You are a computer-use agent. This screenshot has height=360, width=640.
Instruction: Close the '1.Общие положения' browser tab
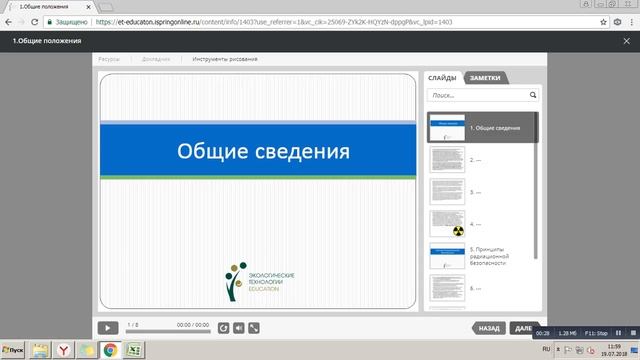[89, 7]
